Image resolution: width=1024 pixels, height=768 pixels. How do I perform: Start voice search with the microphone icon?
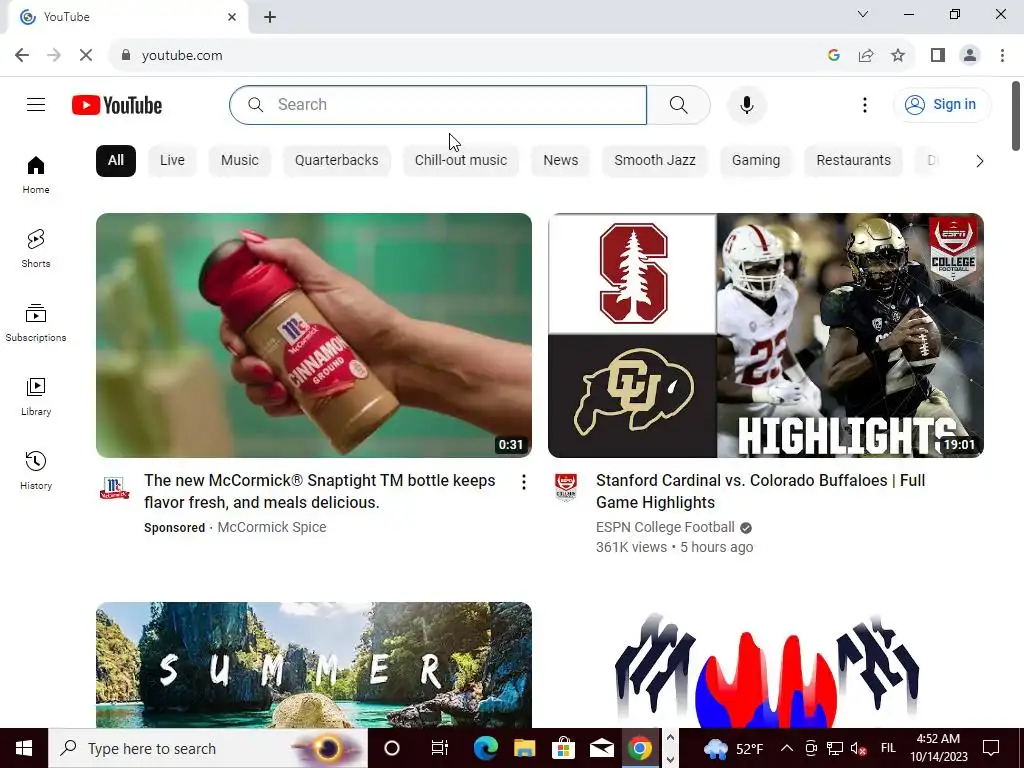click(746, 104)
